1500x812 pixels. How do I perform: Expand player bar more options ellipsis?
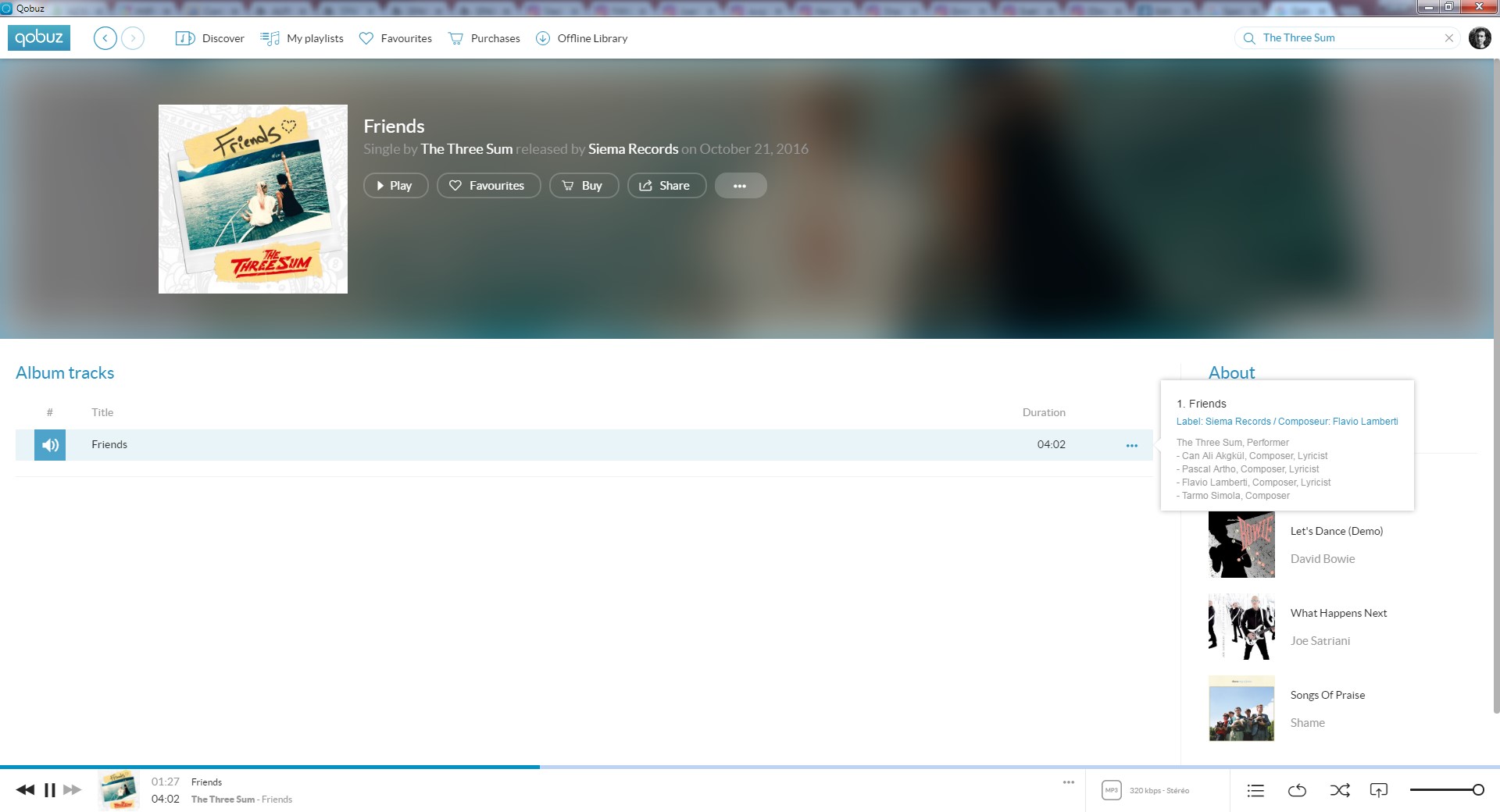pyautogui.click(x=1069, y=782)
